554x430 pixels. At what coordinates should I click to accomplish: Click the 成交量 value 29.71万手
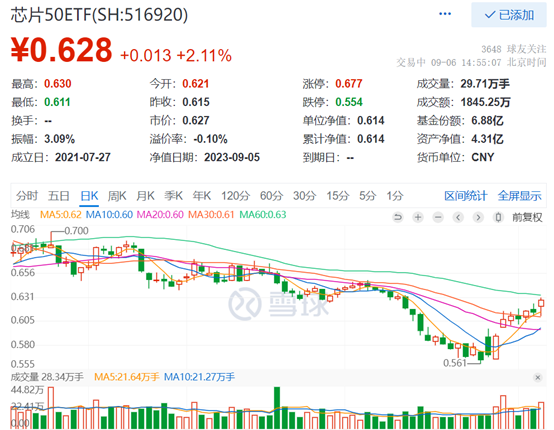tap(485, 84)
